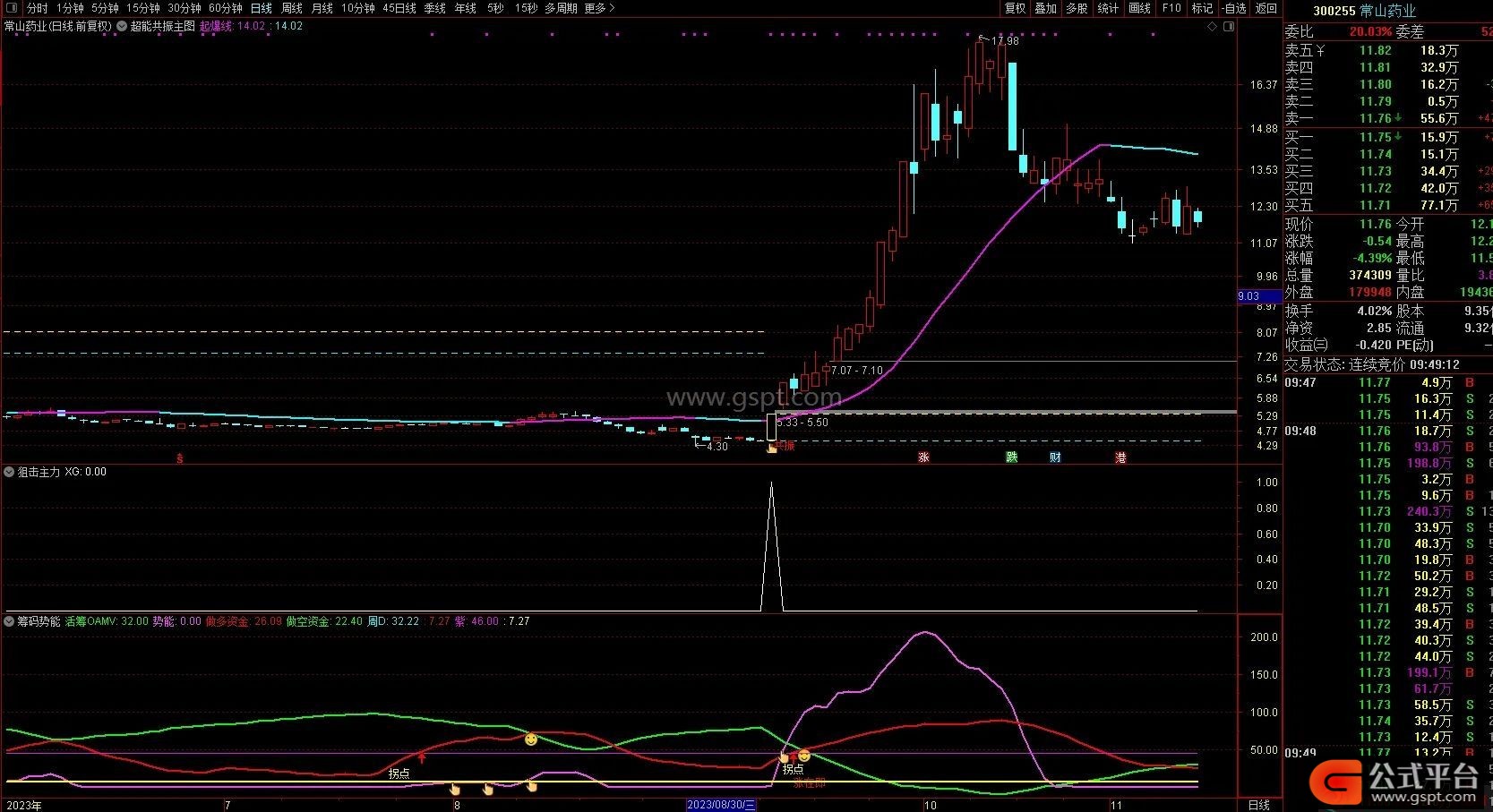Click the 返回 back button
The image size is (1493, 812).
coord(1266,8)
